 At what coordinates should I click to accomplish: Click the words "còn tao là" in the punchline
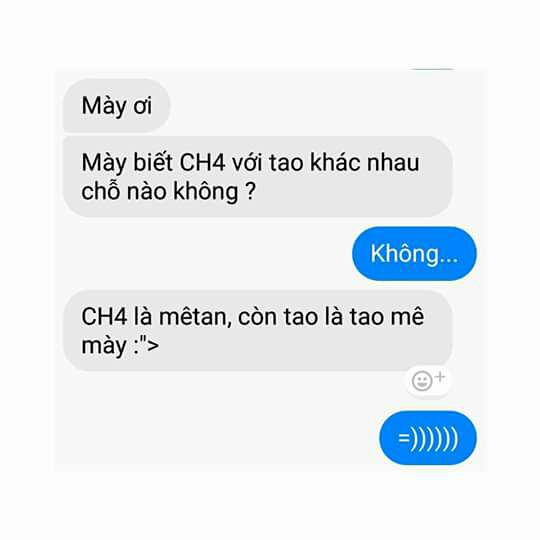coord(291,316)
